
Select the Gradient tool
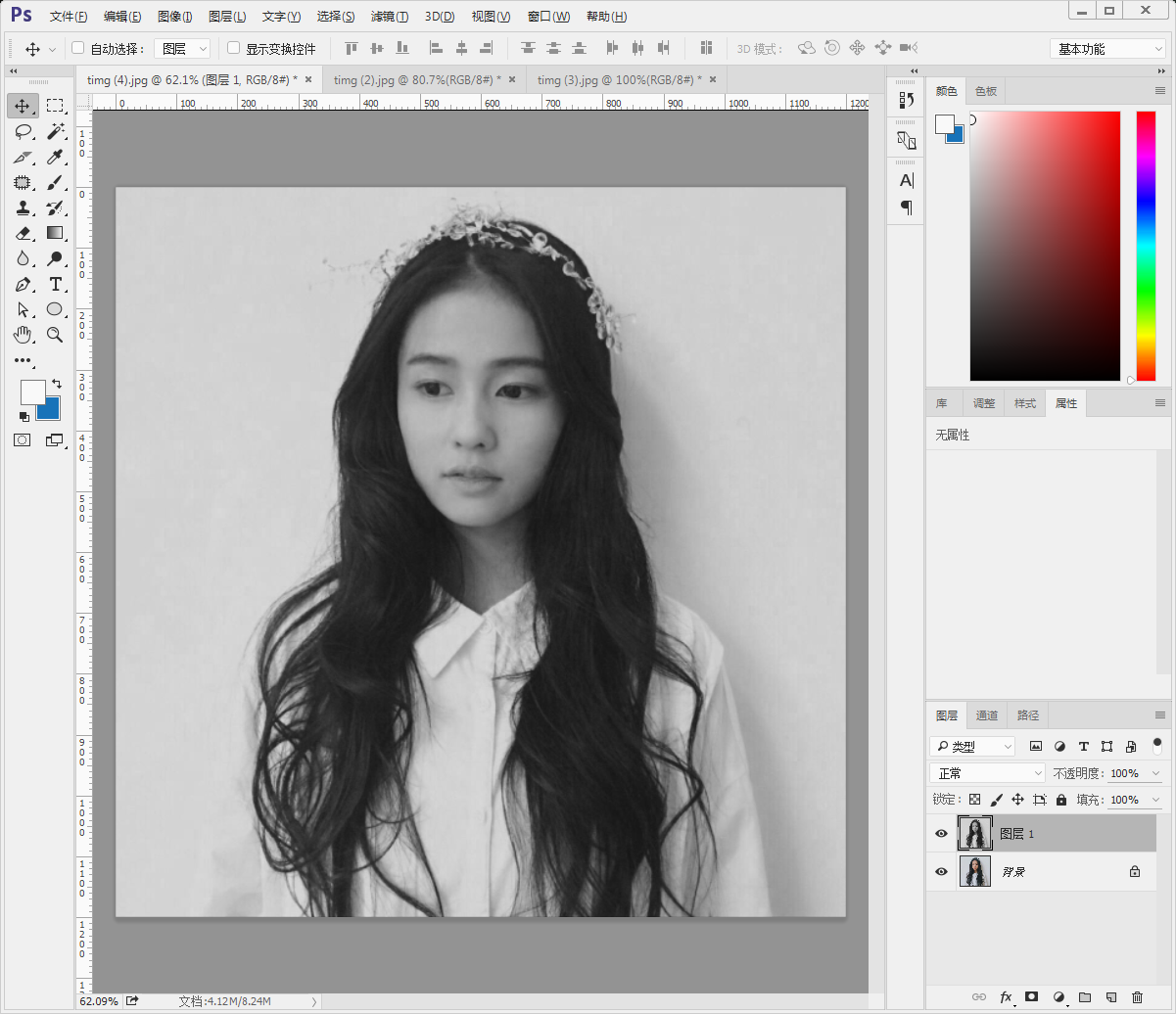point(55,233)
